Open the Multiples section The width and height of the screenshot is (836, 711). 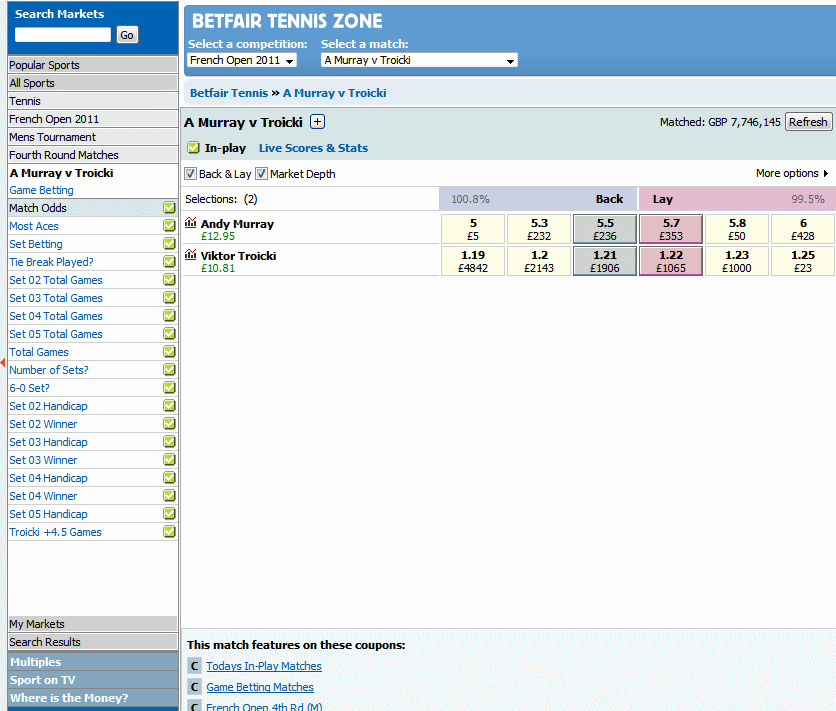pos(93,662)
